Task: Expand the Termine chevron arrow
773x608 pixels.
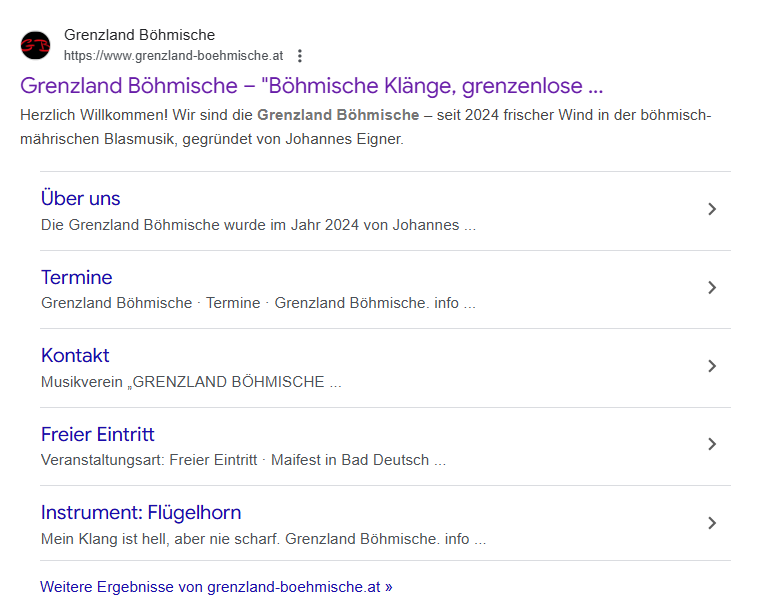Action: [712, 288]
